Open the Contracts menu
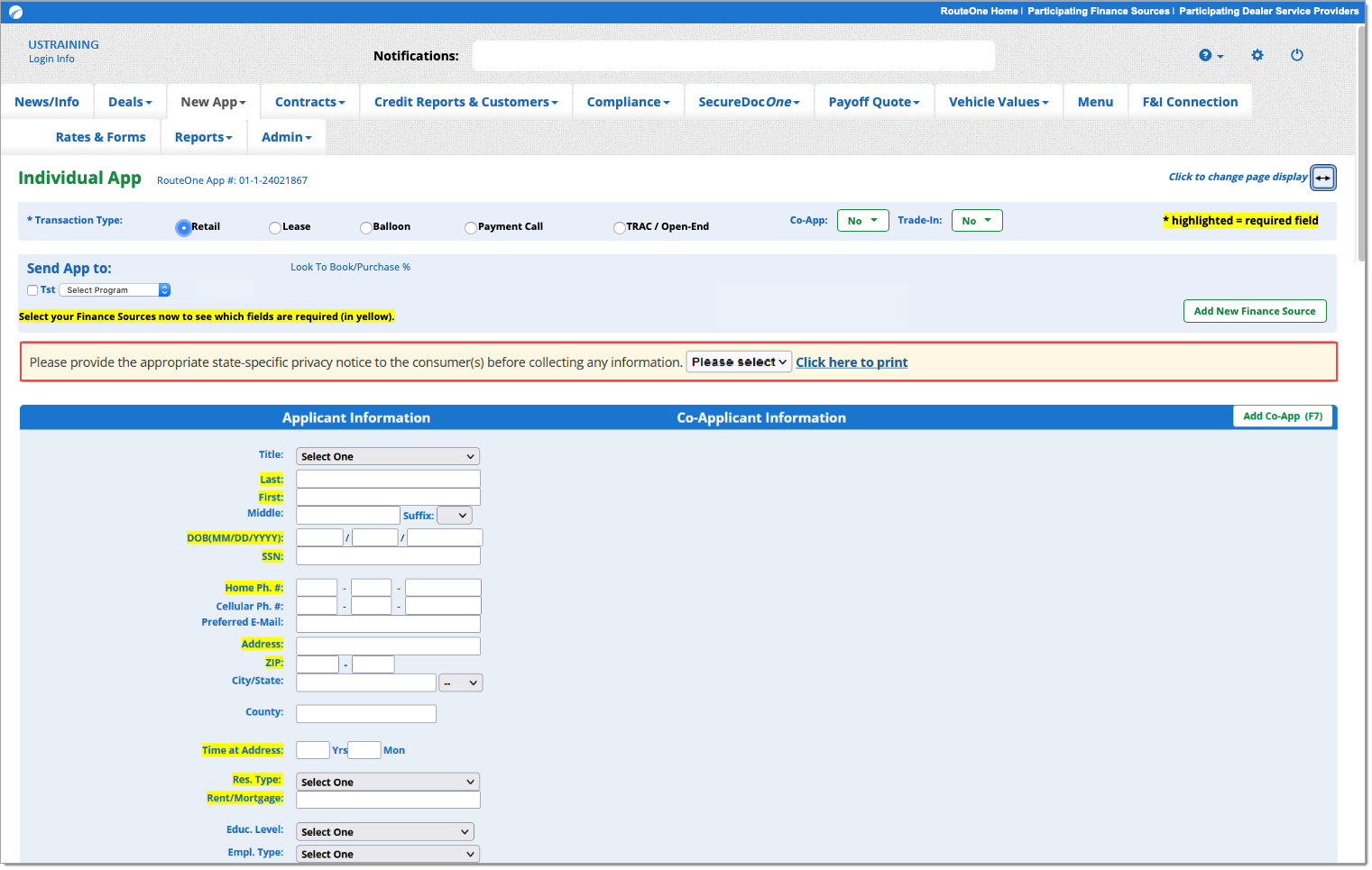The height and width of the screenshot is (870, 1372). [309, 102]
